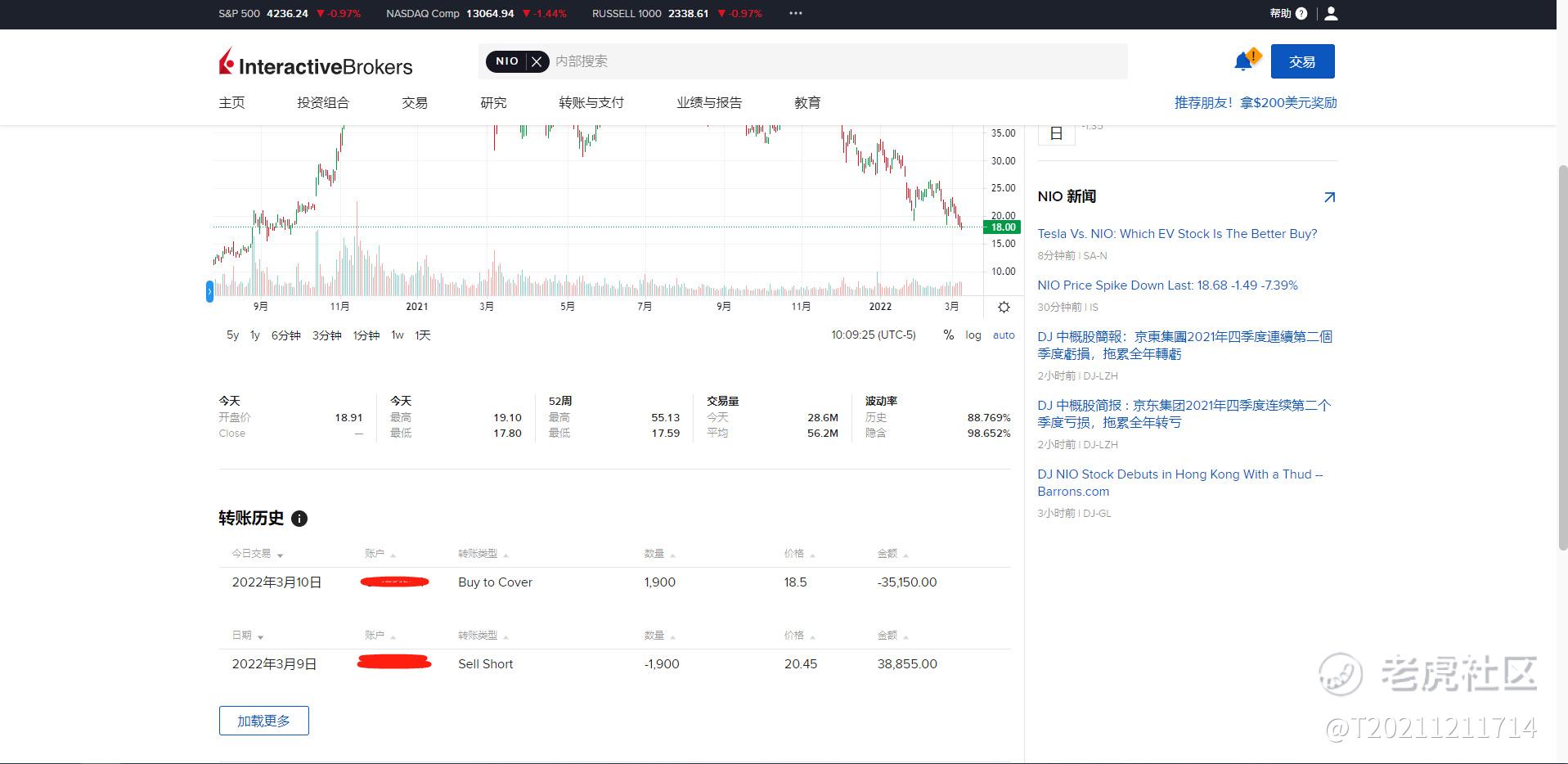The height and width of the screenshot is (764, 1568).
Task: Open the 交易 menu in navigation bar
Action: [x=415, y=103]
